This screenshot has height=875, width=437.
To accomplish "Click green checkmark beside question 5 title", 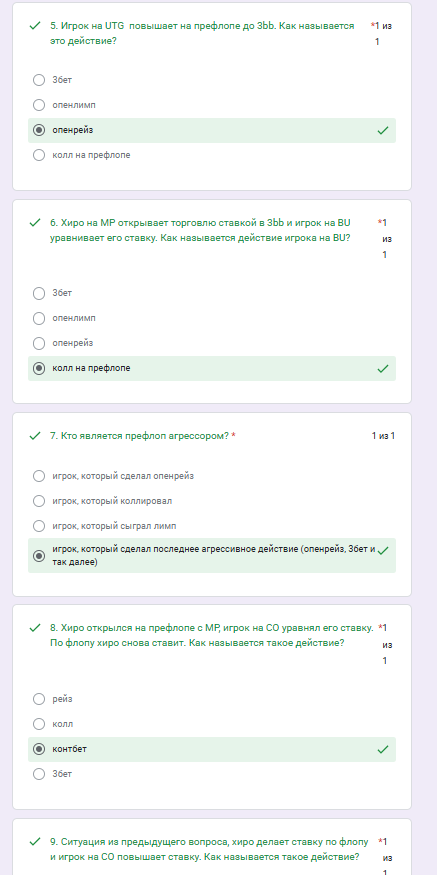I will [x=35, y=26].
